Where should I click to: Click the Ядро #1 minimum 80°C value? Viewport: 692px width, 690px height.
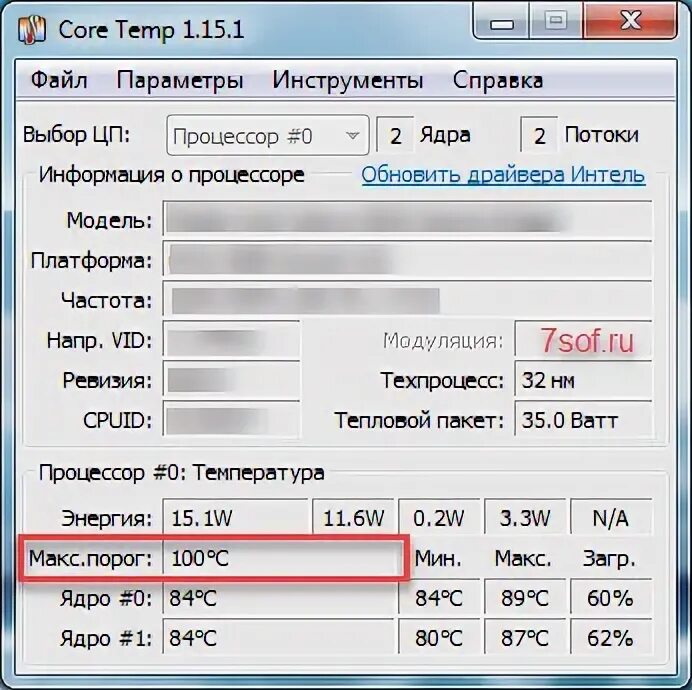(x=439, y=637)
